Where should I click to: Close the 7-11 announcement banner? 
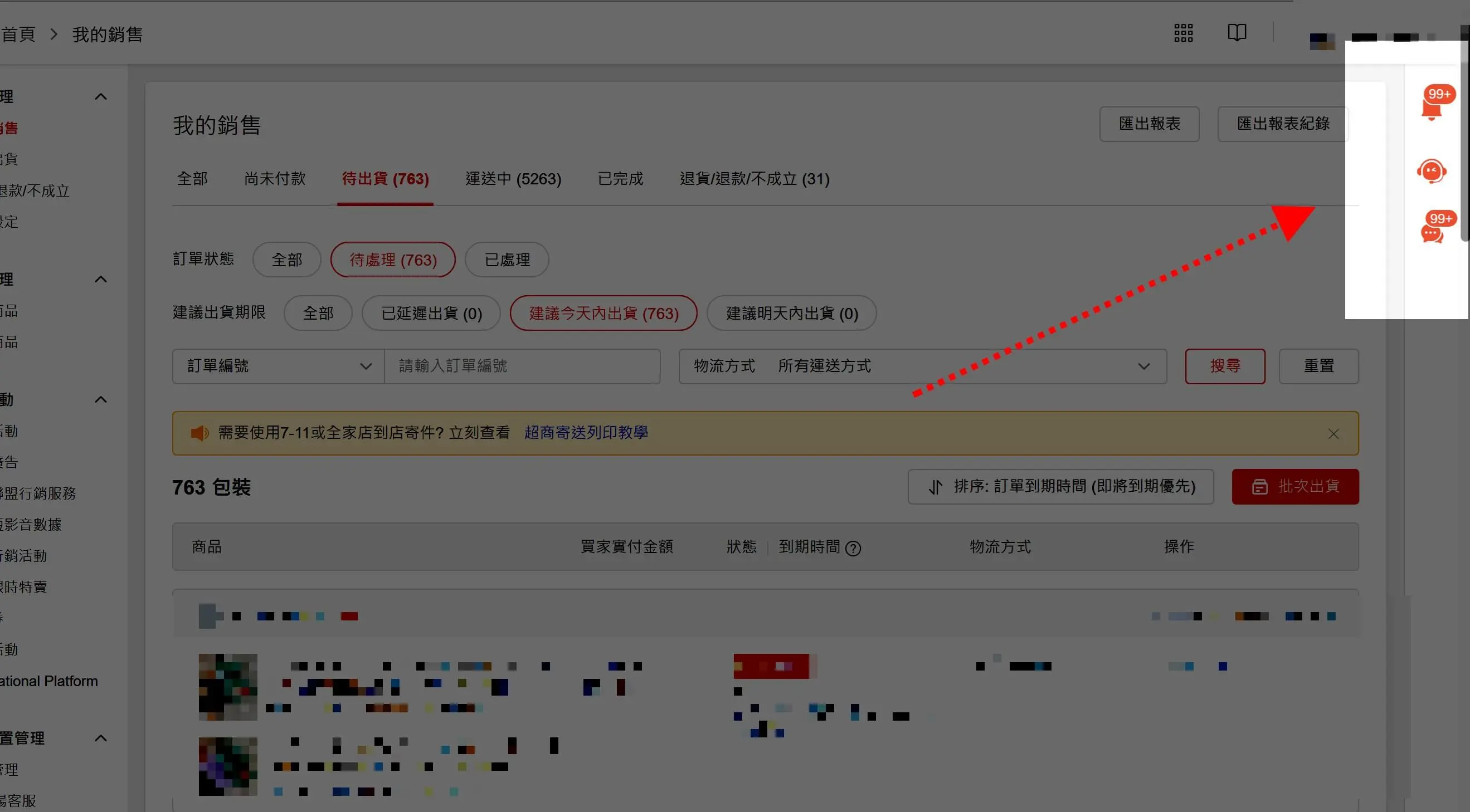coord(1333,434)
